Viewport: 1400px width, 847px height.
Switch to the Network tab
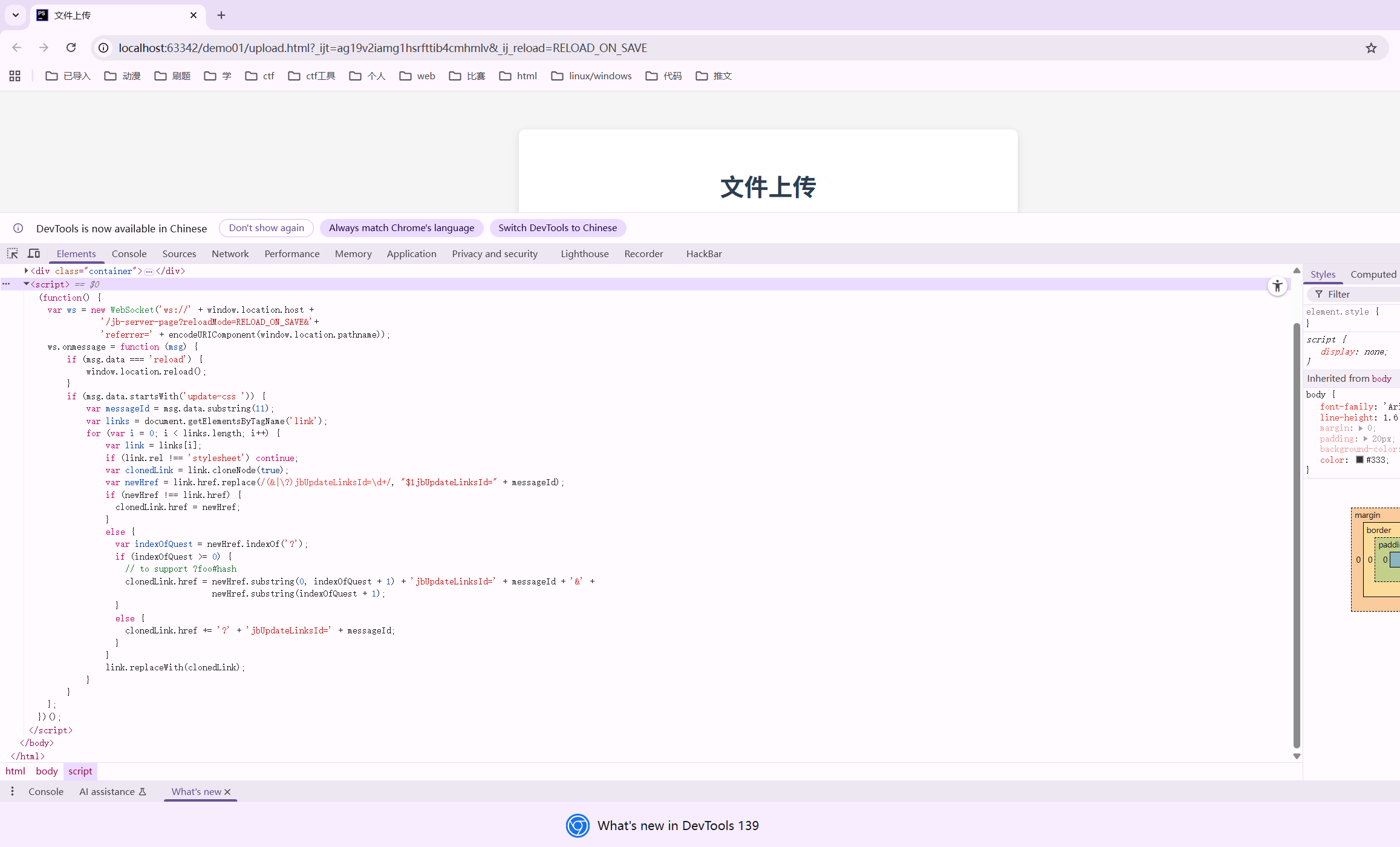click(230, 253)
